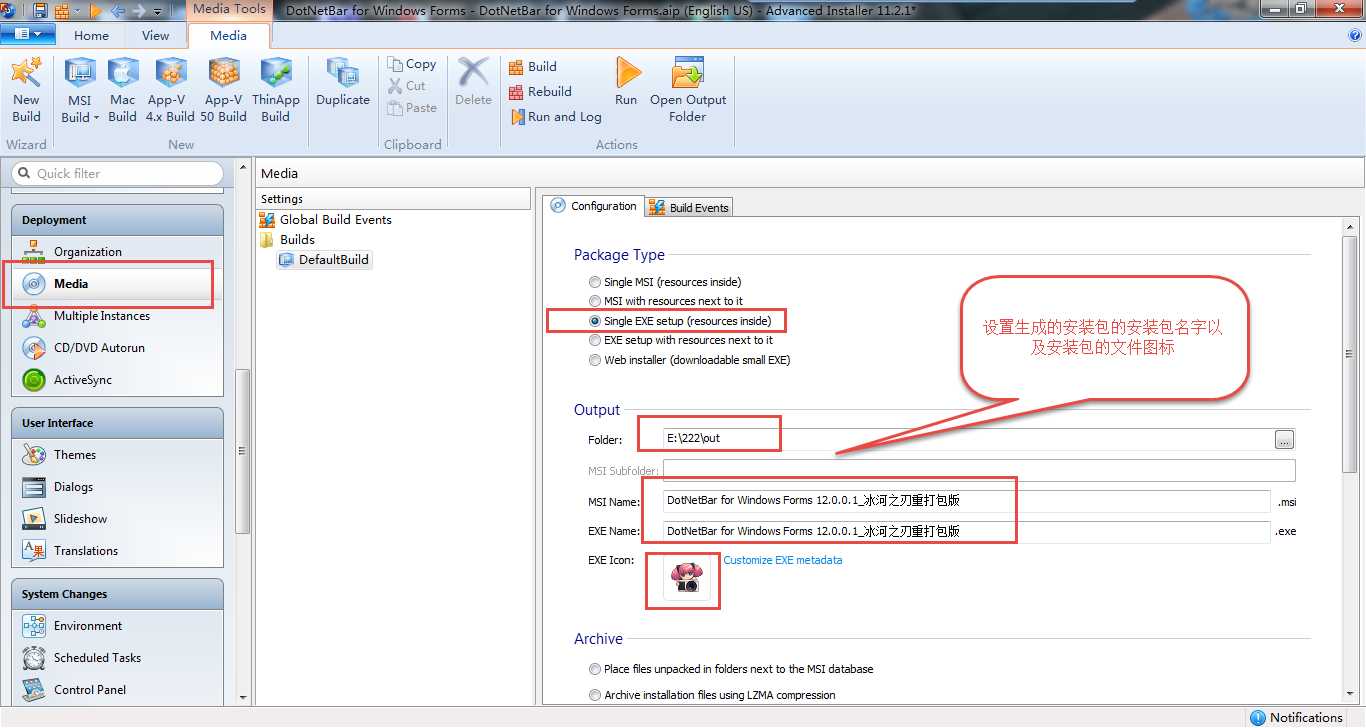Click Rebuild in the Actions group
The height and width of the screenshot is (728, 1366).
coord(540,92)
